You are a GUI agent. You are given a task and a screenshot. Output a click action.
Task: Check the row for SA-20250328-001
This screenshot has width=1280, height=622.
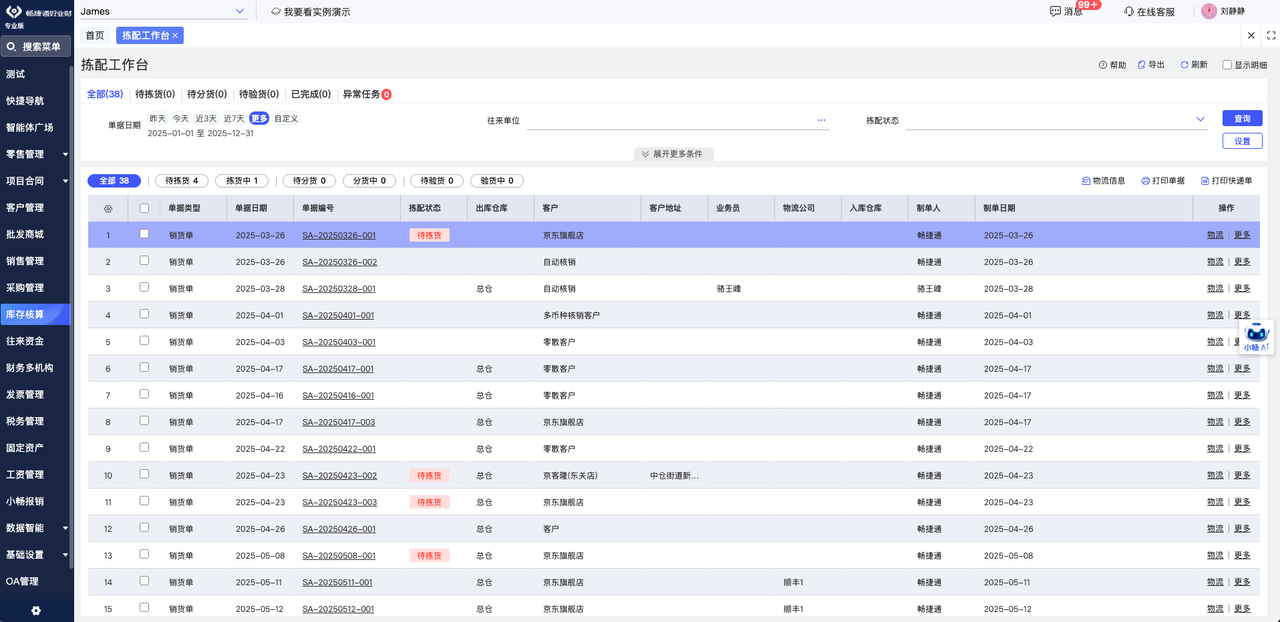tap(145, 288)
